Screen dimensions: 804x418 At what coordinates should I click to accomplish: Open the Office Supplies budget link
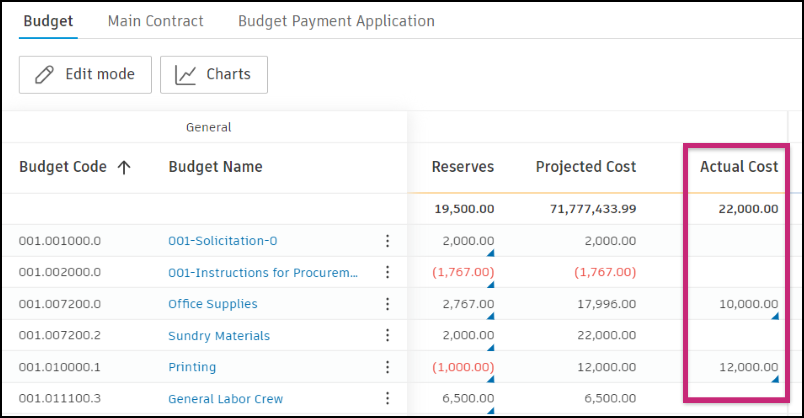(x=213, y=304)
